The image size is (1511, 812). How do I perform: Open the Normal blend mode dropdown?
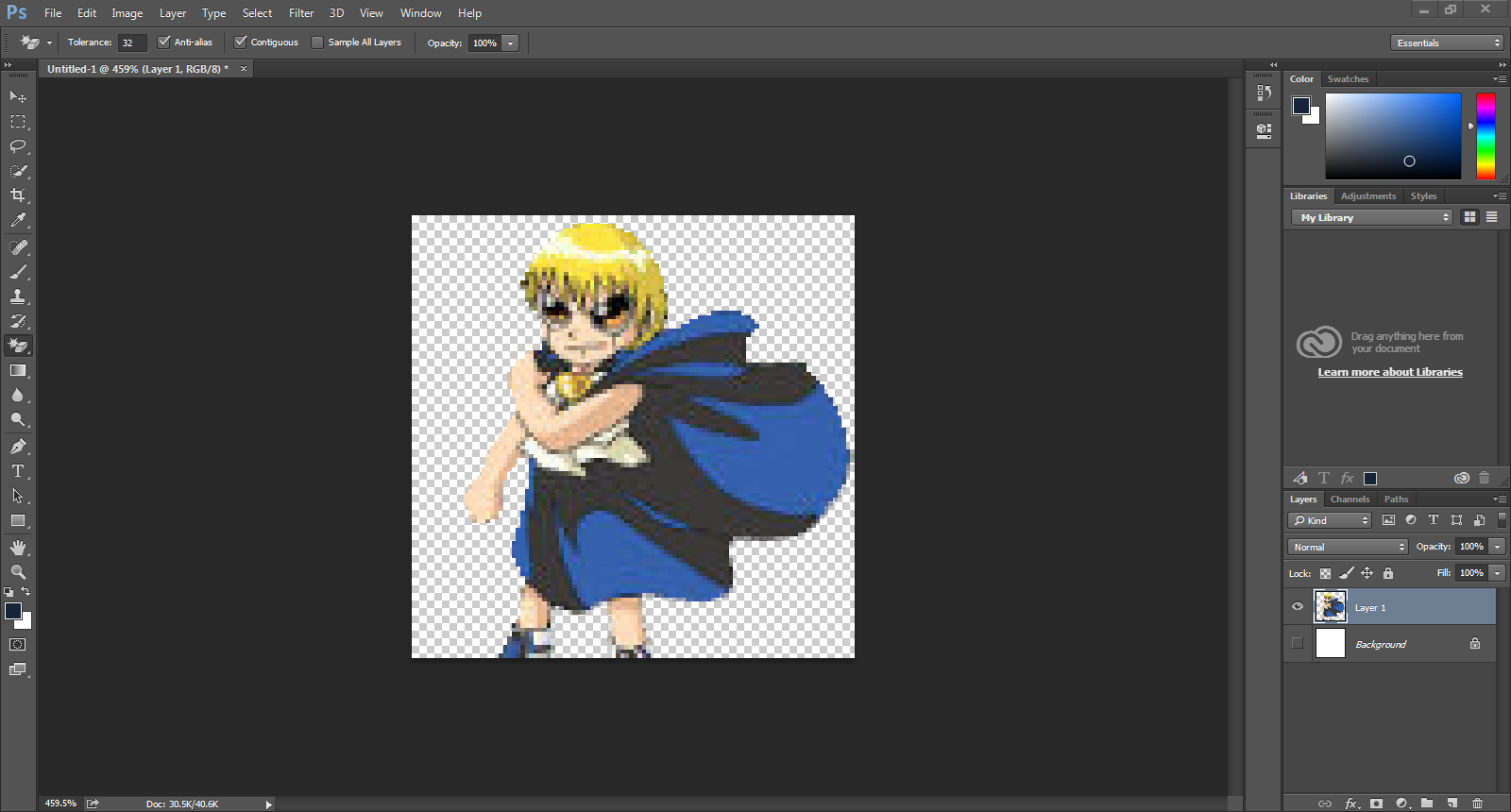click(x=1348, y=547)
